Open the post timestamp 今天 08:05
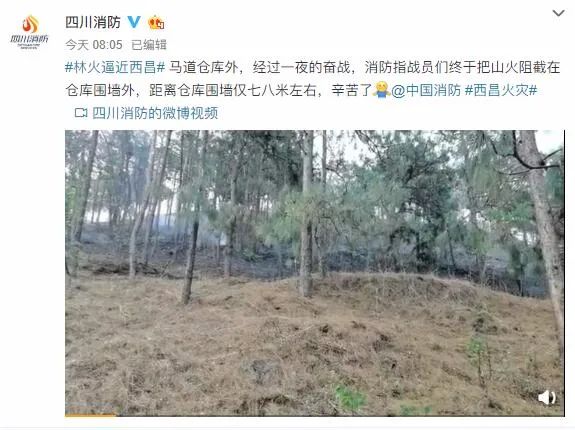The image size is (575, 430). (94, 45)
